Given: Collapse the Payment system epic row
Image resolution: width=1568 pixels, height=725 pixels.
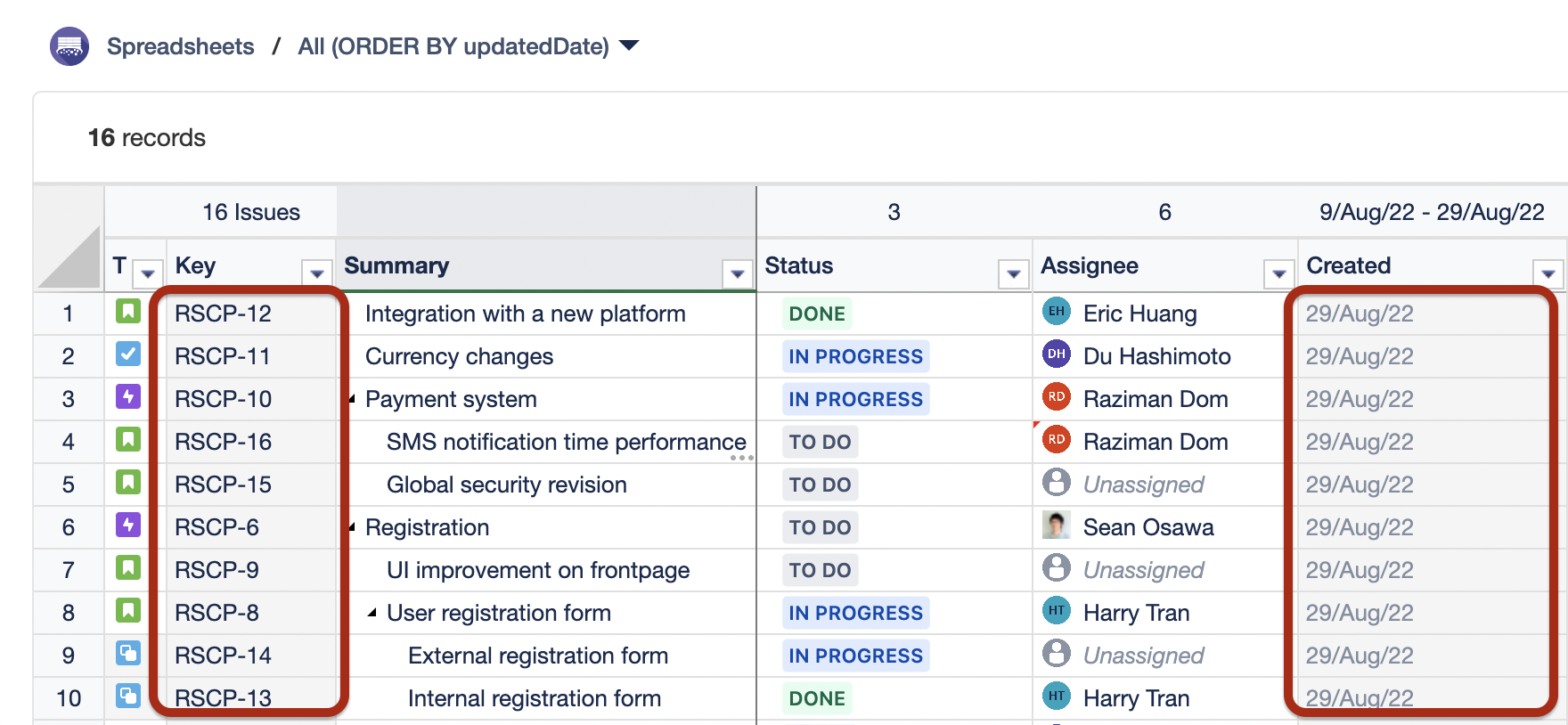Looking at the screenshot, I should tap(353, 399).
